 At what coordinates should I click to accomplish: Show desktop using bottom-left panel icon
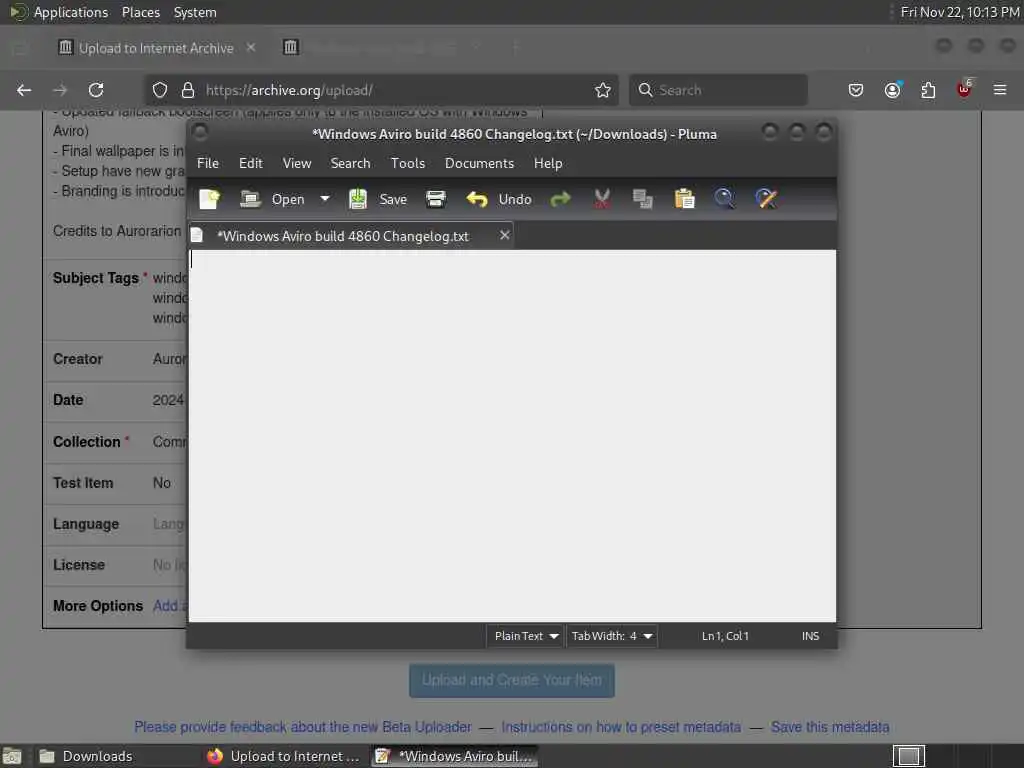[x=12, y=756]
